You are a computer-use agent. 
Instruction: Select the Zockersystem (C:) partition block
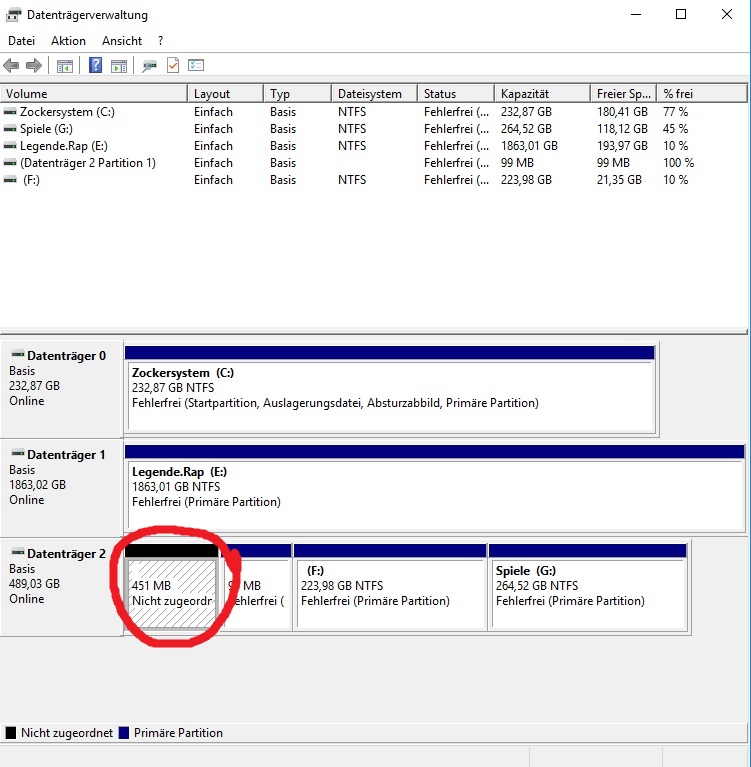[390, 389]
